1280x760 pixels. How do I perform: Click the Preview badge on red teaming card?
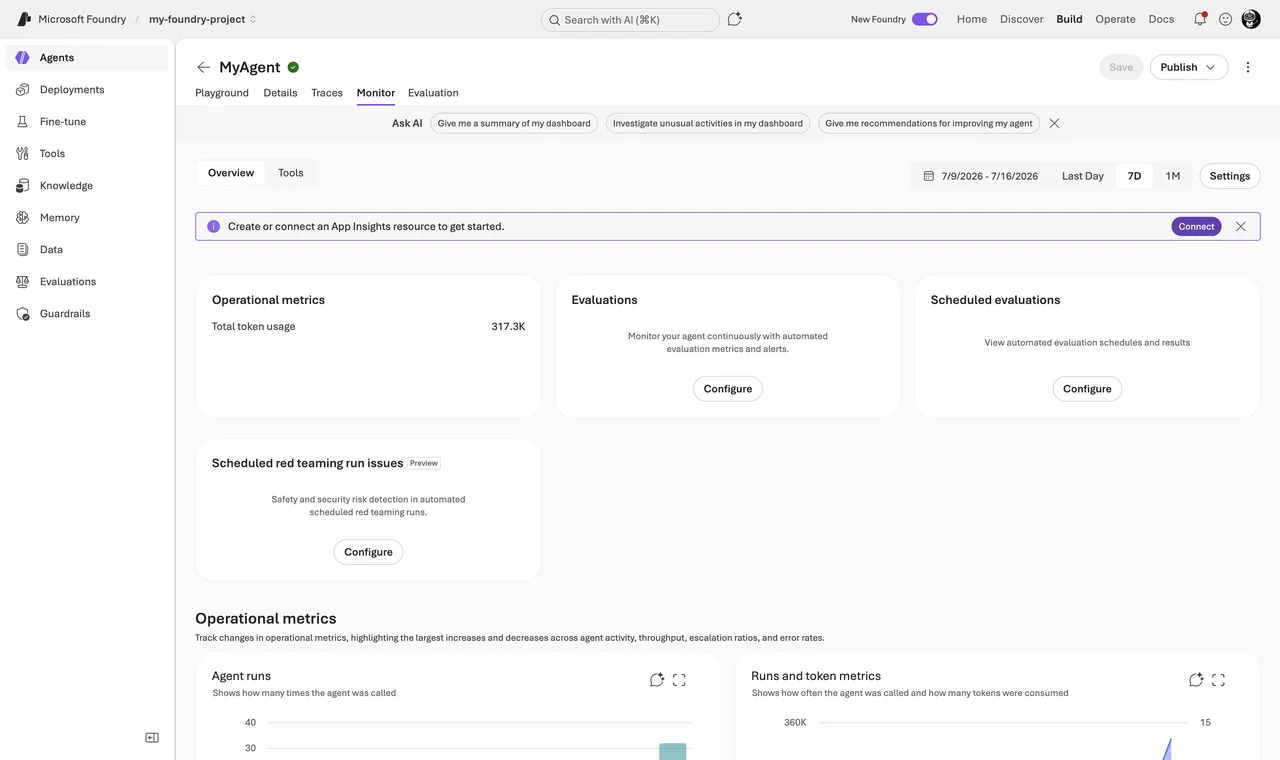[x=424, y=463]
